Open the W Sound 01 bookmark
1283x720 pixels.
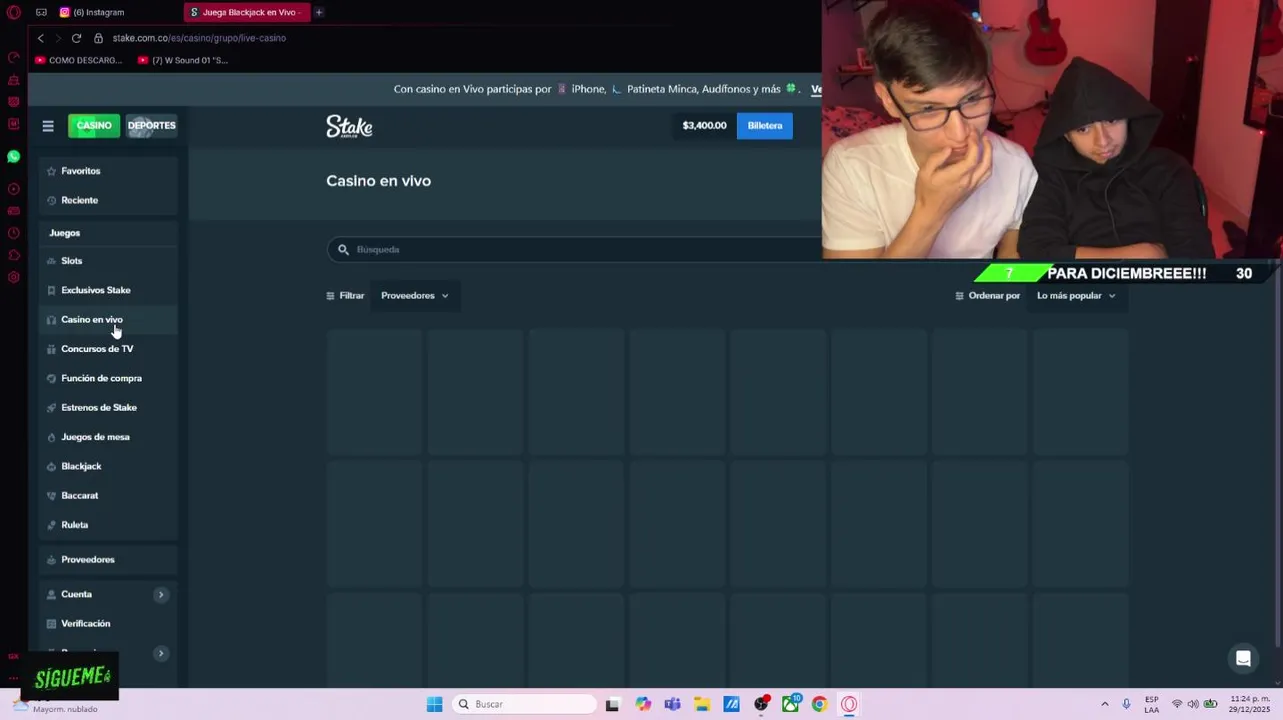point(183,60)
